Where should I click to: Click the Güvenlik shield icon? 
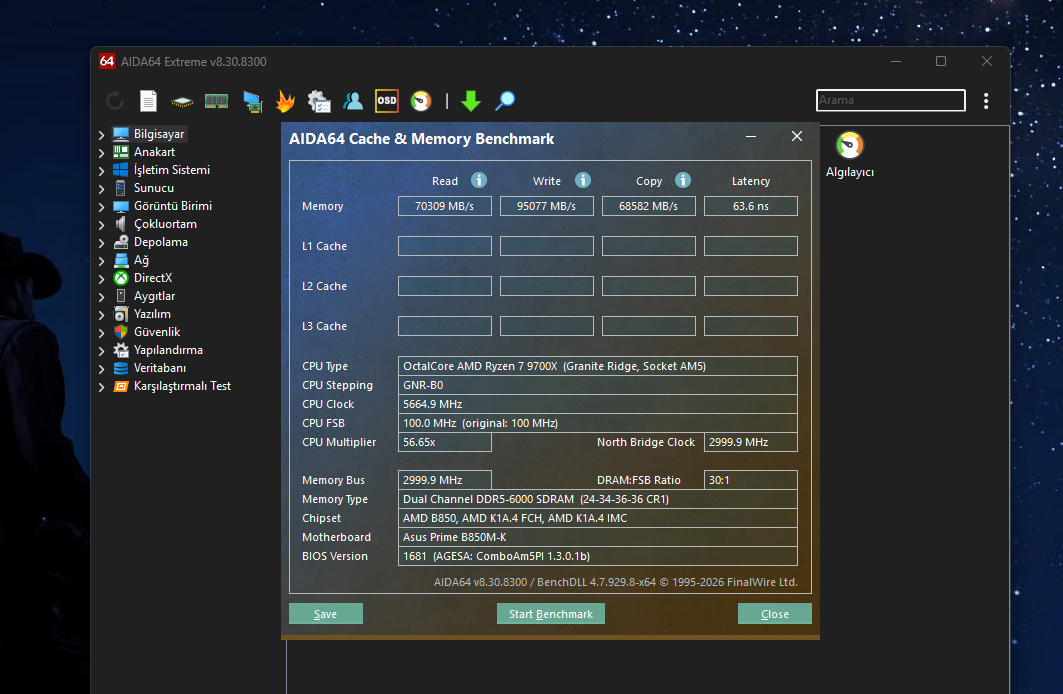coord(121,332)
